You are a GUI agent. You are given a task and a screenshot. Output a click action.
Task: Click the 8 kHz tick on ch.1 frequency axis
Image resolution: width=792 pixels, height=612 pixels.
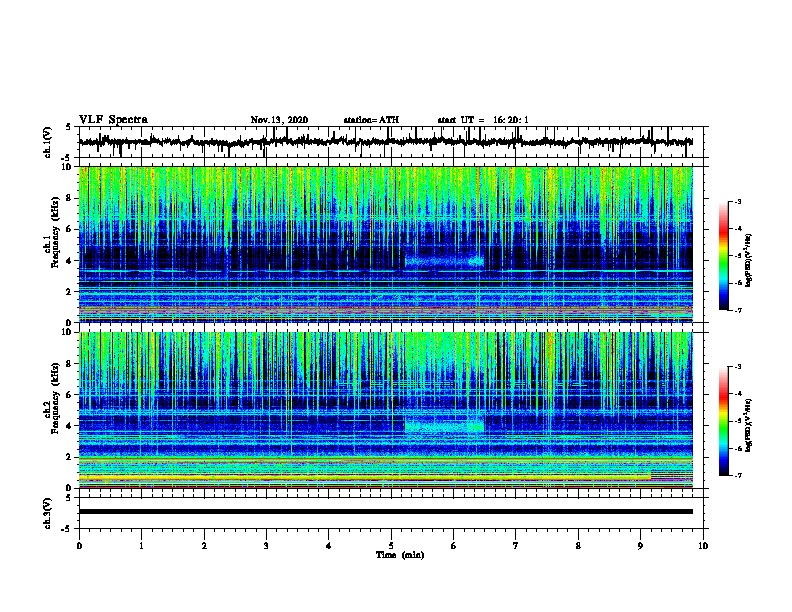point(69,198)
